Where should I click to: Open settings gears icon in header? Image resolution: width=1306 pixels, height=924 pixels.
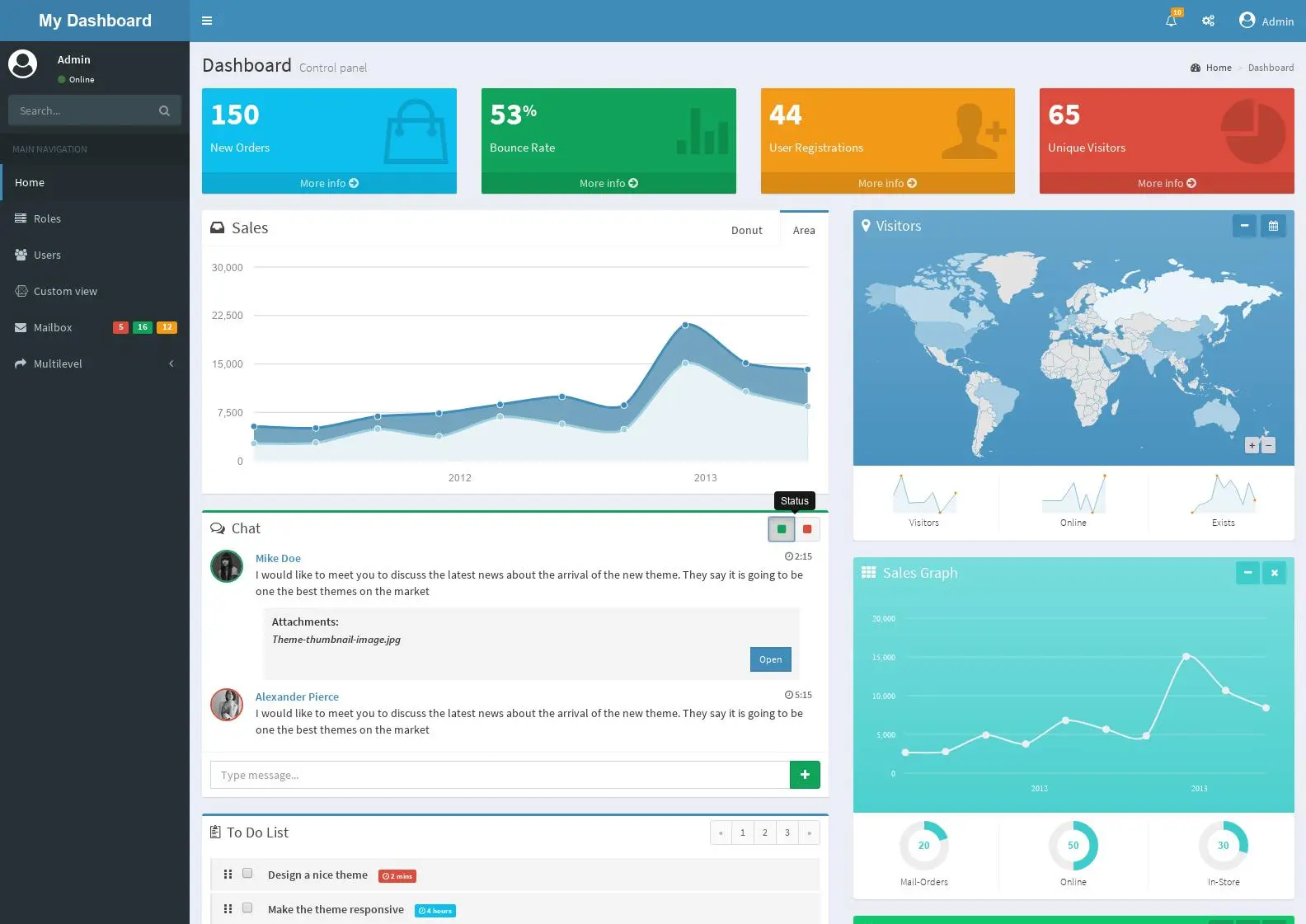(x=1208, y=21)
